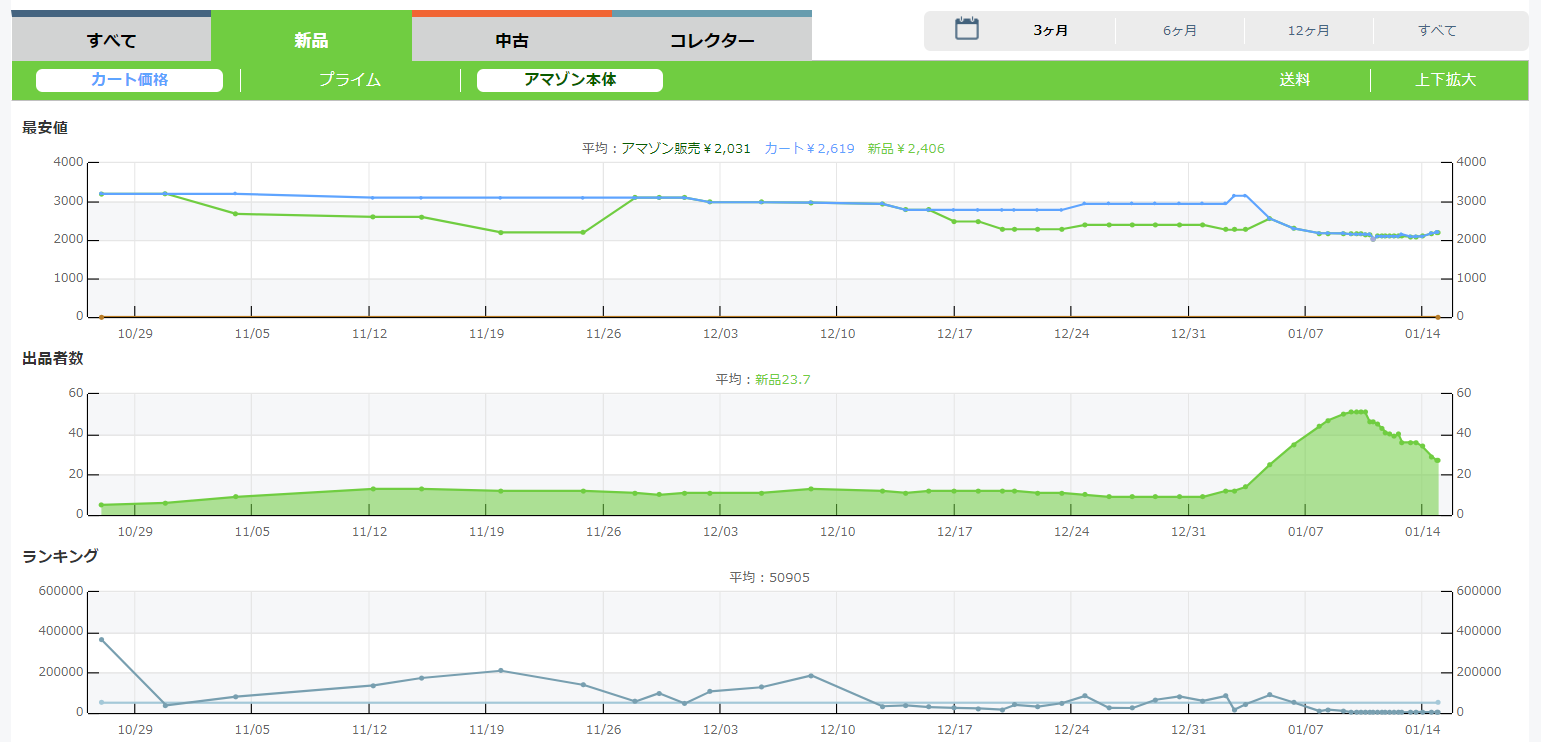Viewport: 1541px width, 742px height.
Task: Toggle the カート価格 line filter
Action: click(x=129, y=80)
